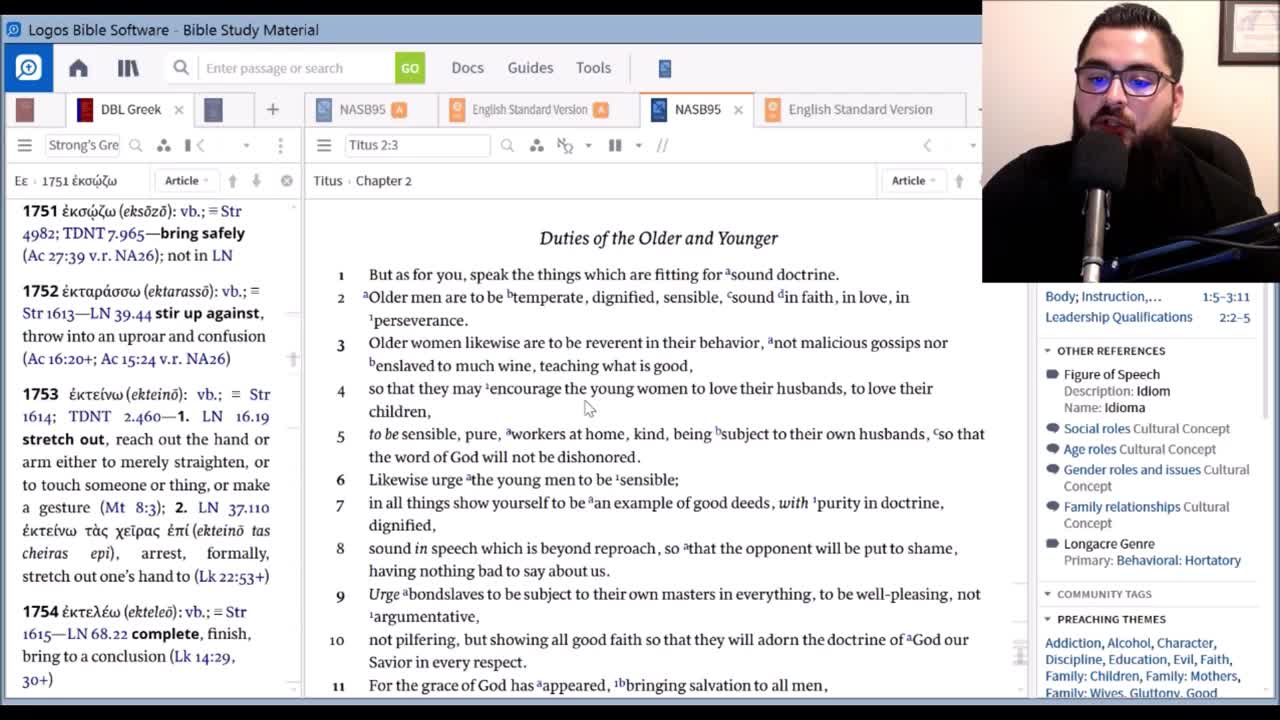Open interlinear options dropdown arrow
Image resolution: width=1280 pixels, height=720 pixels.
click(588, 145)
